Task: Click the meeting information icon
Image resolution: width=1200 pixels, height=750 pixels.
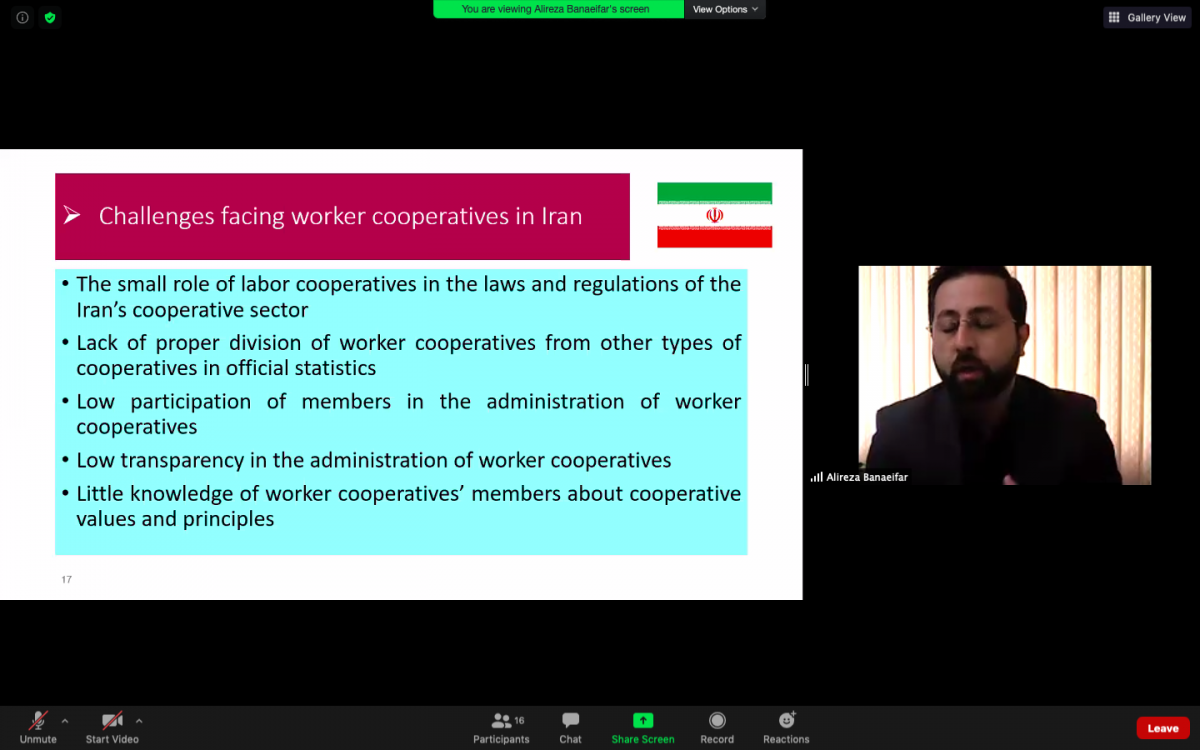Action: point(22,17)
